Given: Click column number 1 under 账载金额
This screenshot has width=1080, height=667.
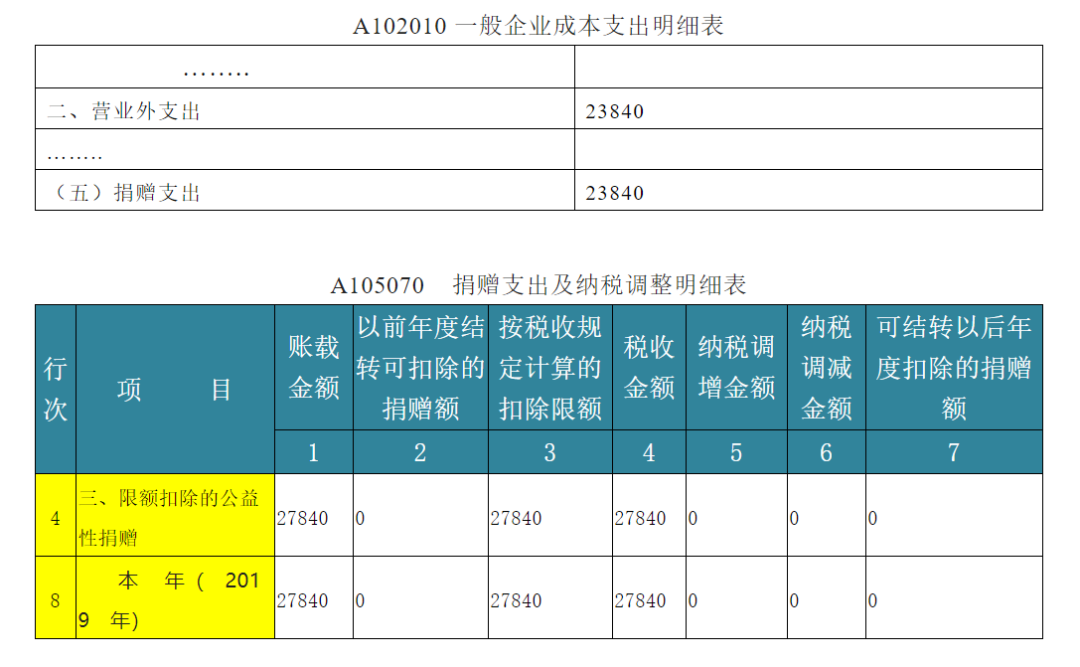Looking at the screenshot, I should (x=313, y=453).
